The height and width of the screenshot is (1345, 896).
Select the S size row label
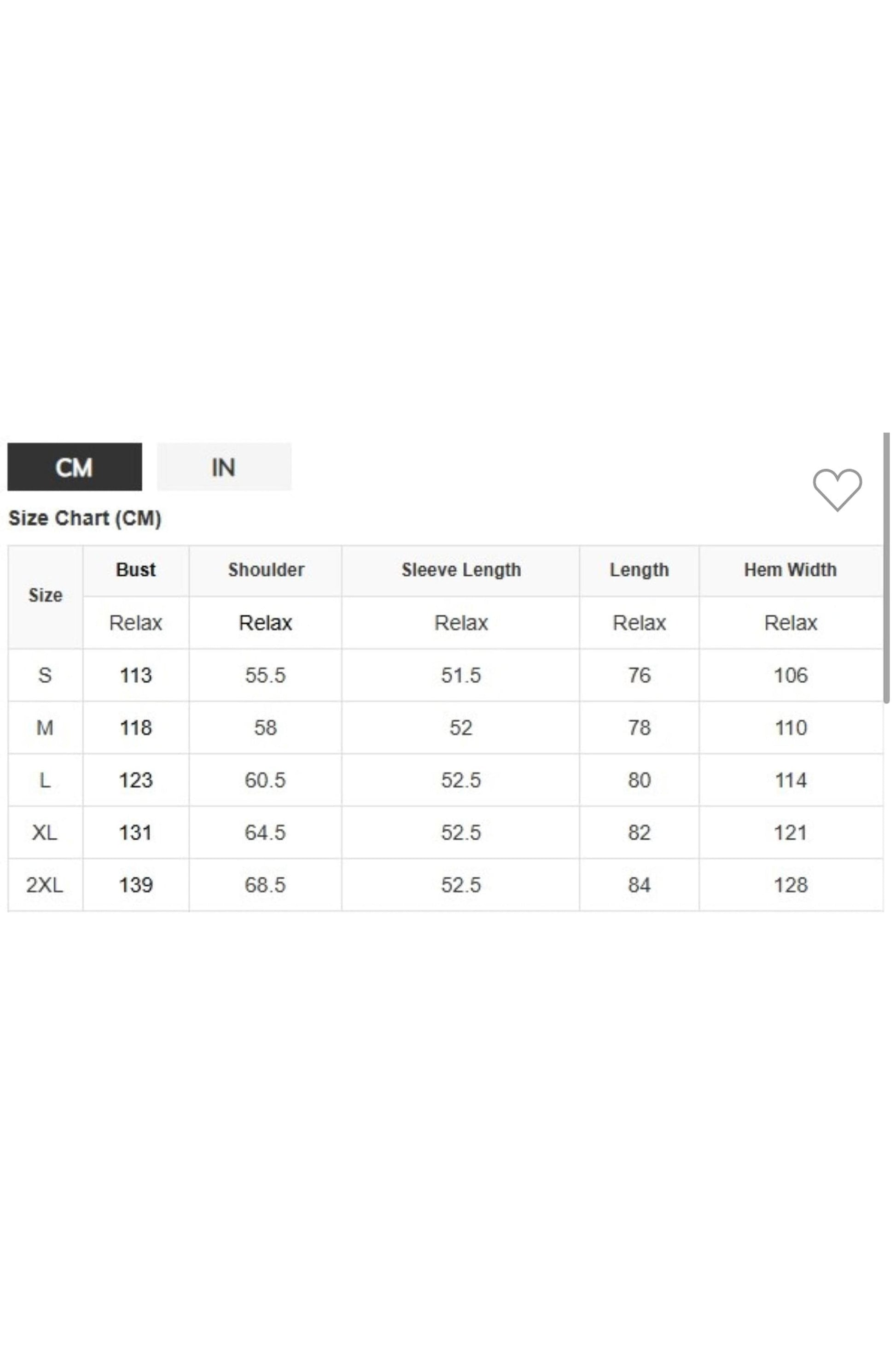click(45, 675)
